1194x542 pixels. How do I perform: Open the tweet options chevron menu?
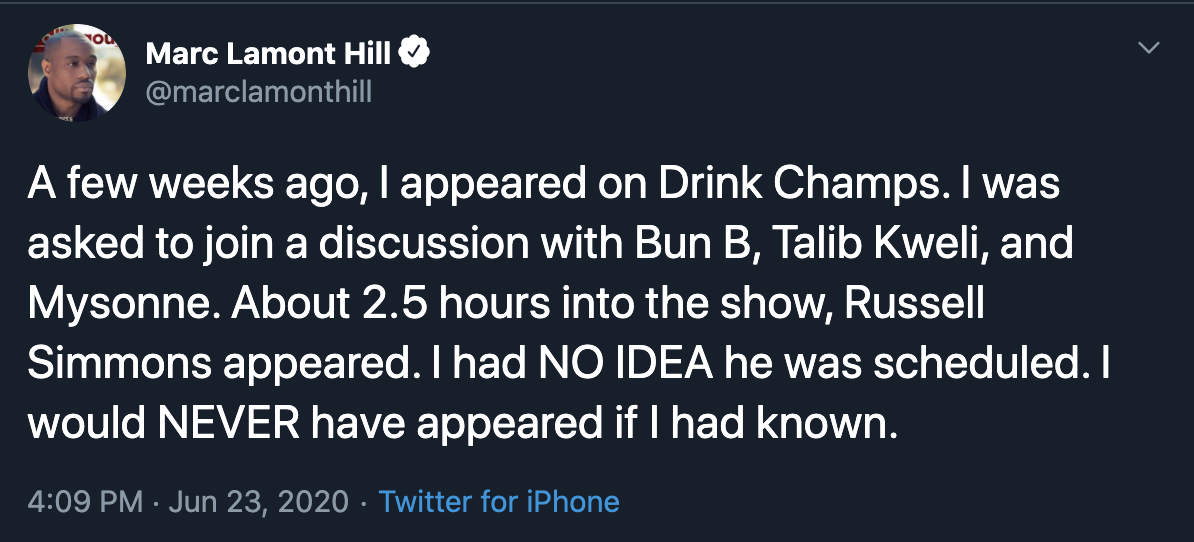(x=1150, y=48)
